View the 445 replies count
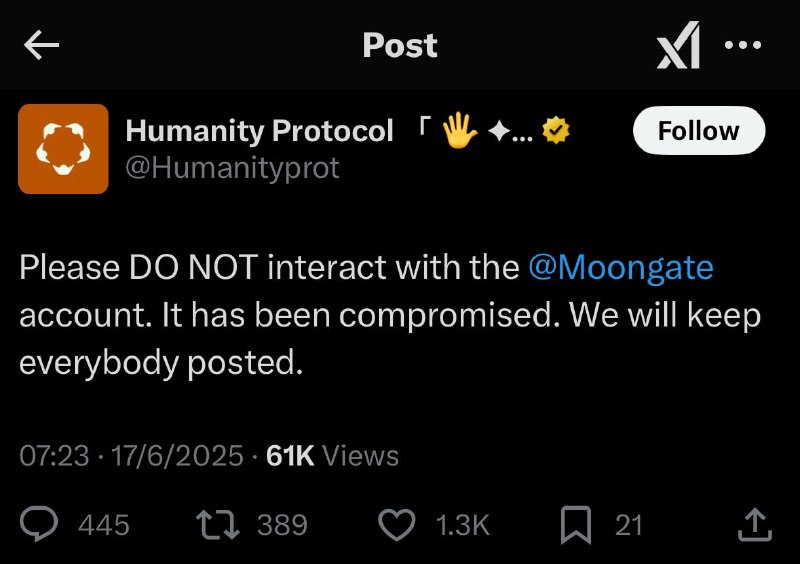This screenshot has height=564, width=800. tap(104, 525)
